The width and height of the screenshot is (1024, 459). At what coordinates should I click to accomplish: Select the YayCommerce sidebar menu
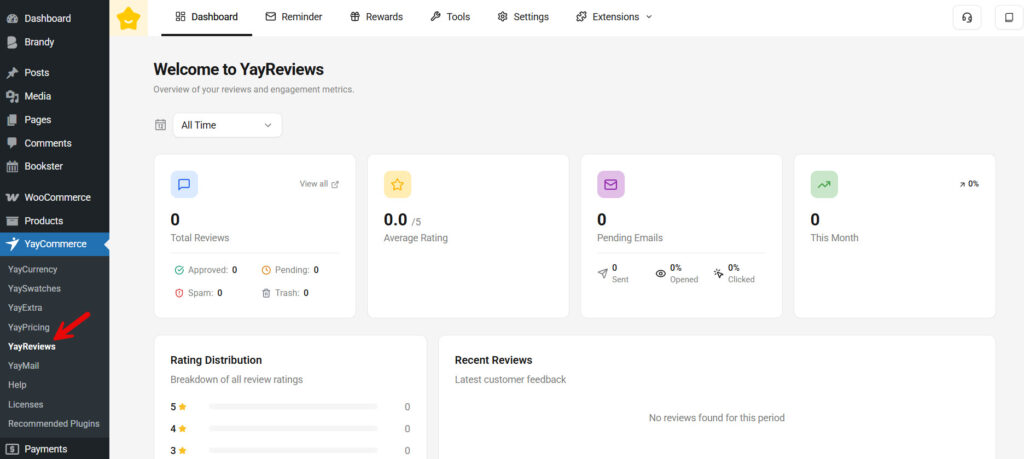(x=55, y=244)
